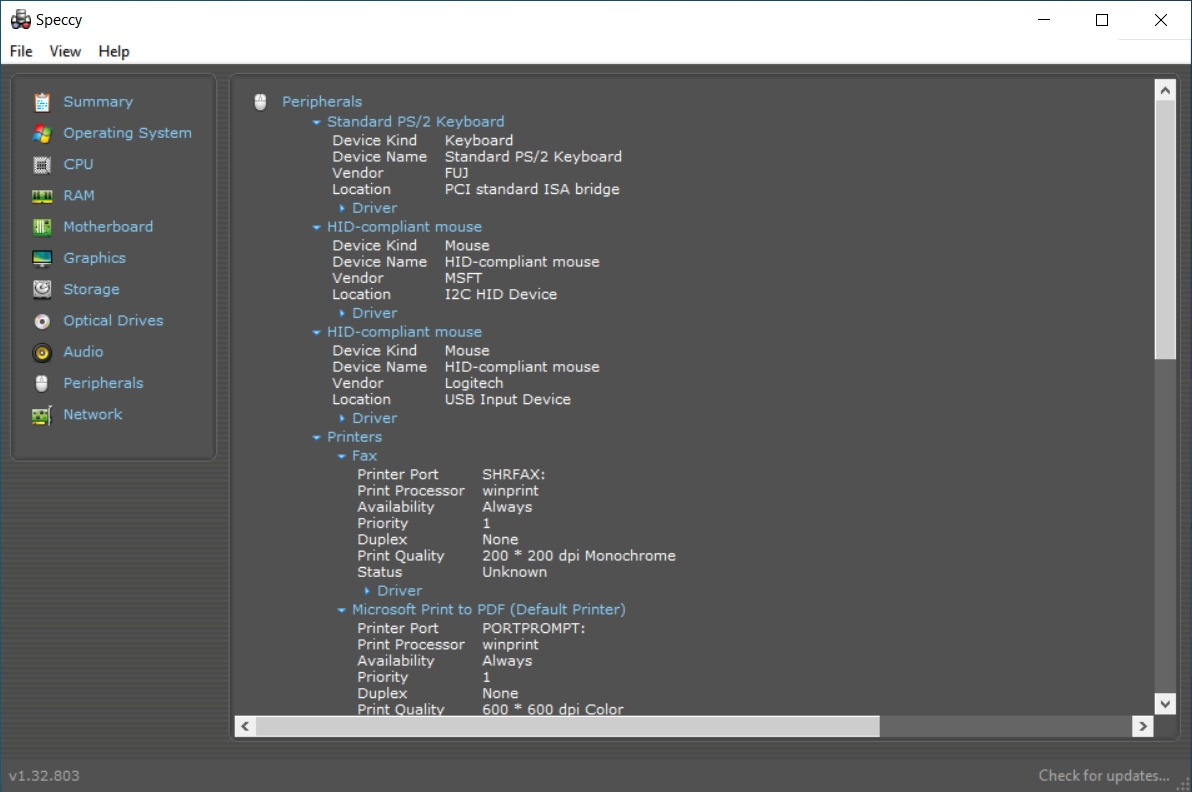
Task: Open the Network section
Action: coord(93,414)
